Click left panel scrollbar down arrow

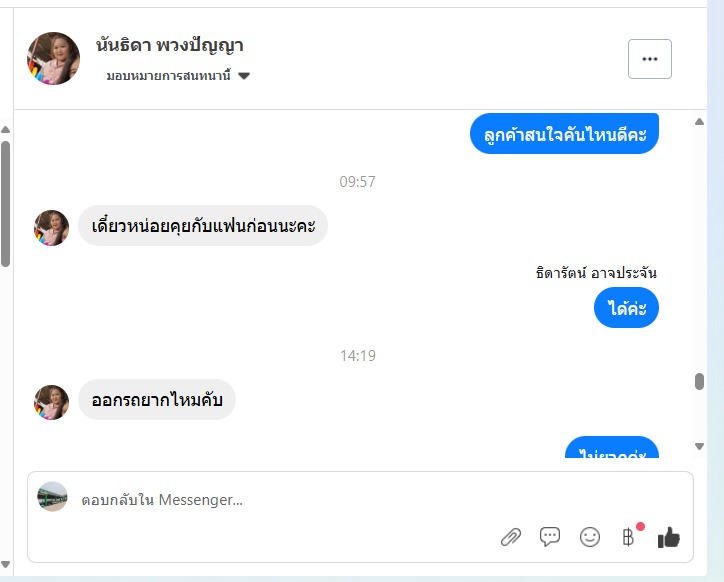(x=6, y=564)
